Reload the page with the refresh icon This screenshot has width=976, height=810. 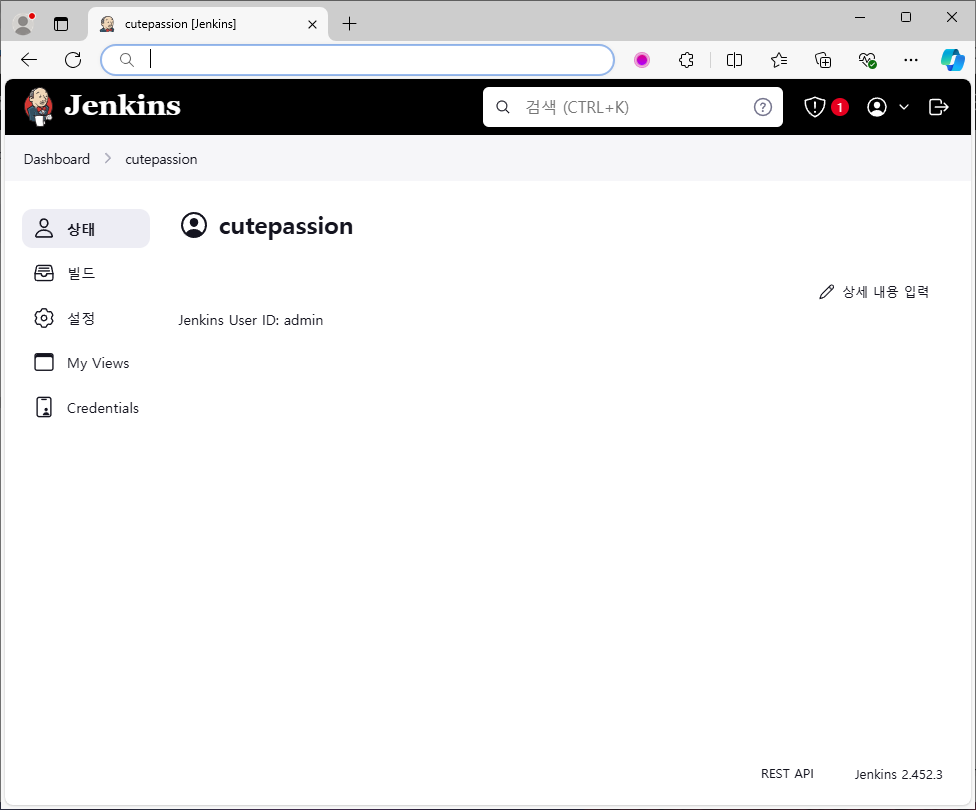point(73,60)
